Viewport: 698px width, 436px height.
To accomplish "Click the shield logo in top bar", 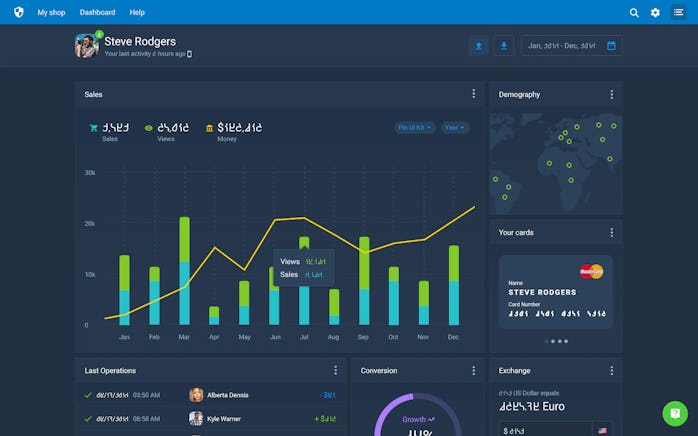I will tap(19, 12).
